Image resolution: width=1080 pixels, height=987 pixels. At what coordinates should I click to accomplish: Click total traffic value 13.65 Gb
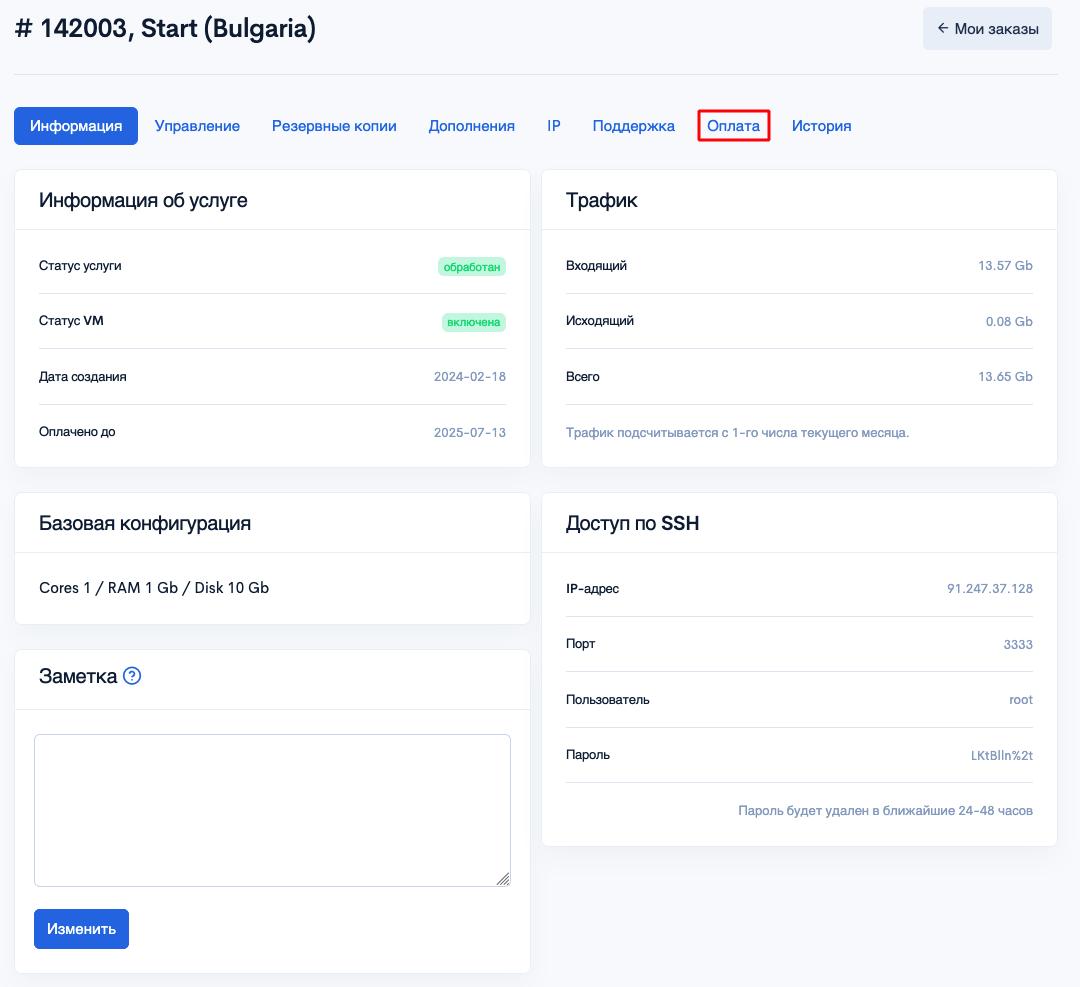point(1005,376)
